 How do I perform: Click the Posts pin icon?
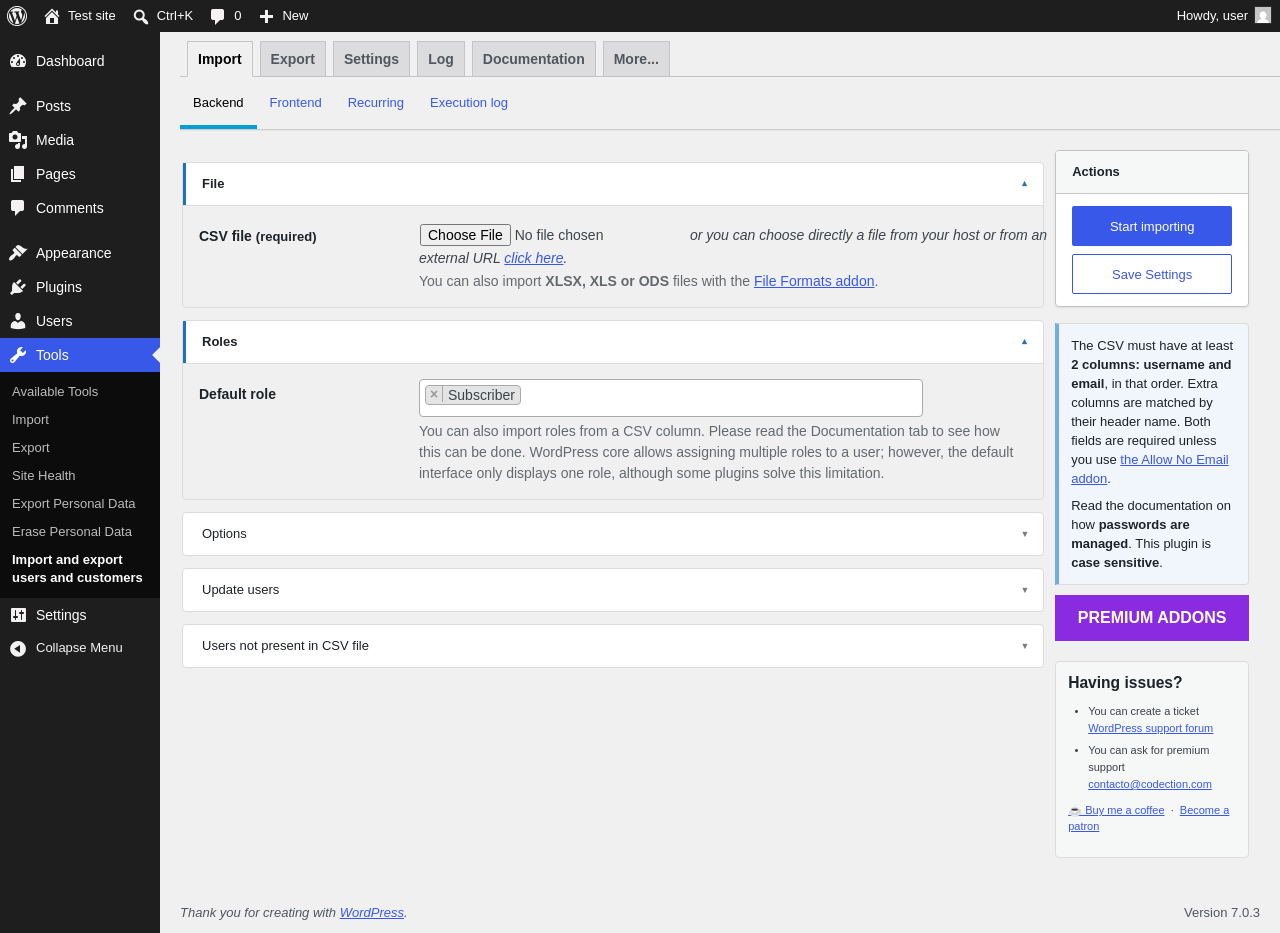[x=18, y=106]
